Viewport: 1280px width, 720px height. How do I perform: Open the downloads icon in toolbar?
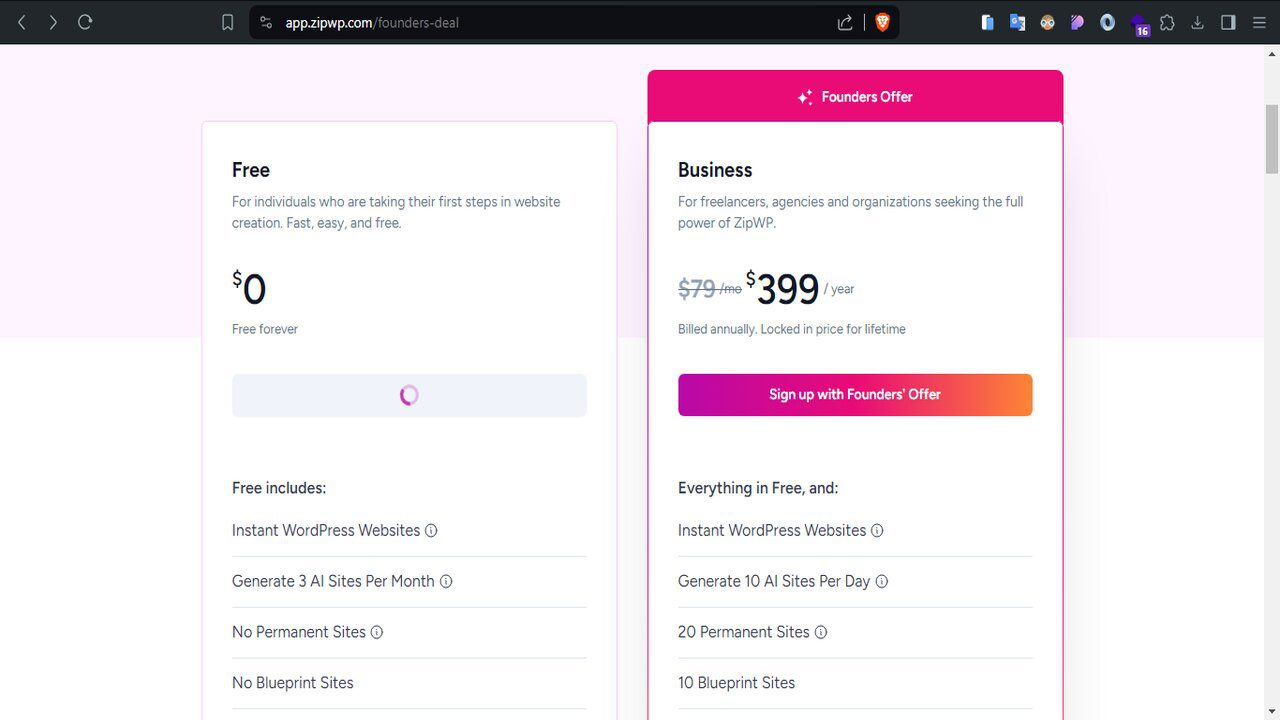pyautogui.click(x=1197, y=22)
